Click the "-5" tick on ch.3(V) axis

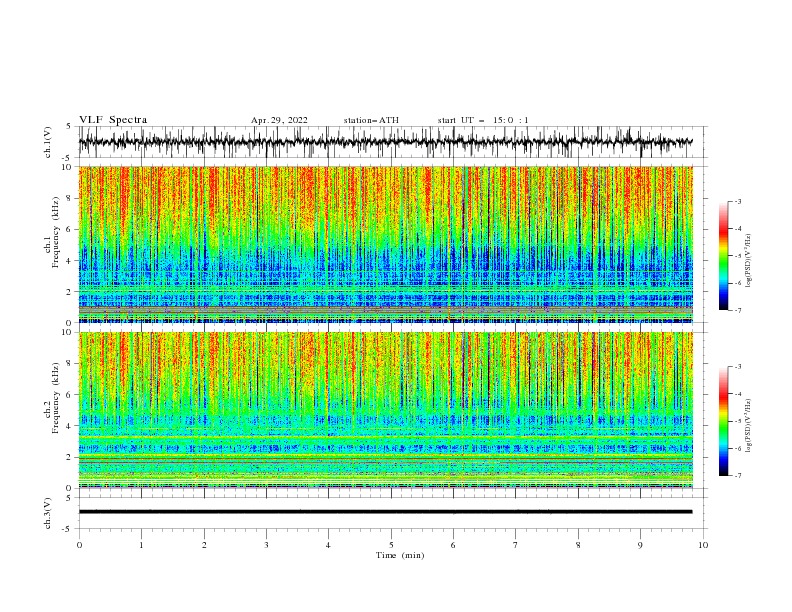(x=68, y=529)
